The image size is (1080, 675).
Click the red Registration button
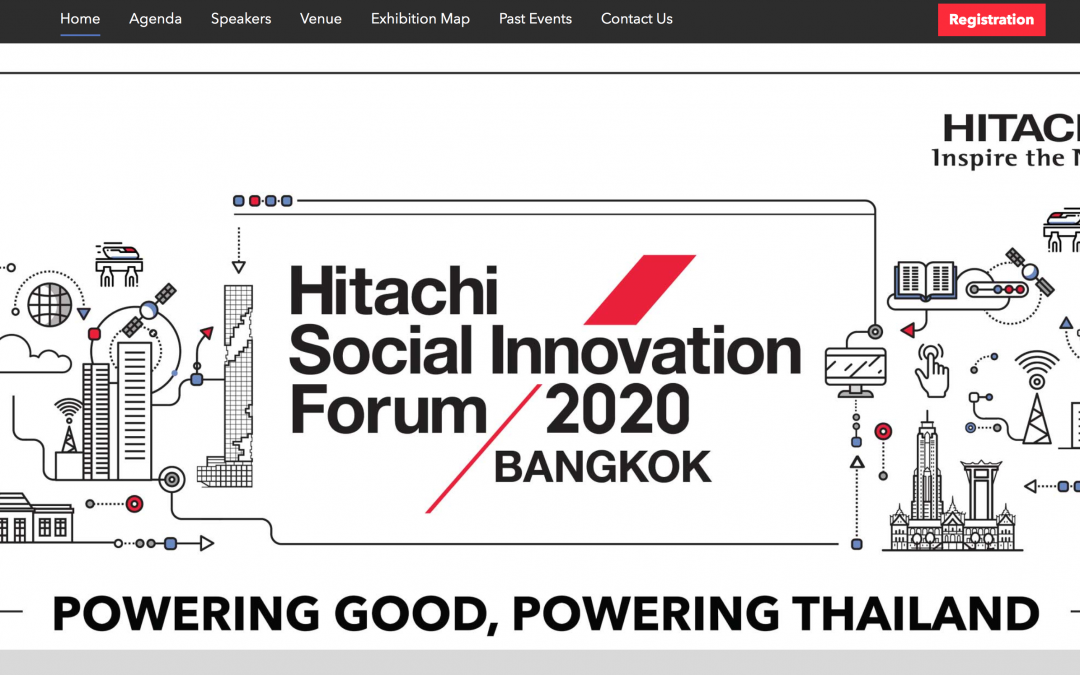[x=991, y=19]
